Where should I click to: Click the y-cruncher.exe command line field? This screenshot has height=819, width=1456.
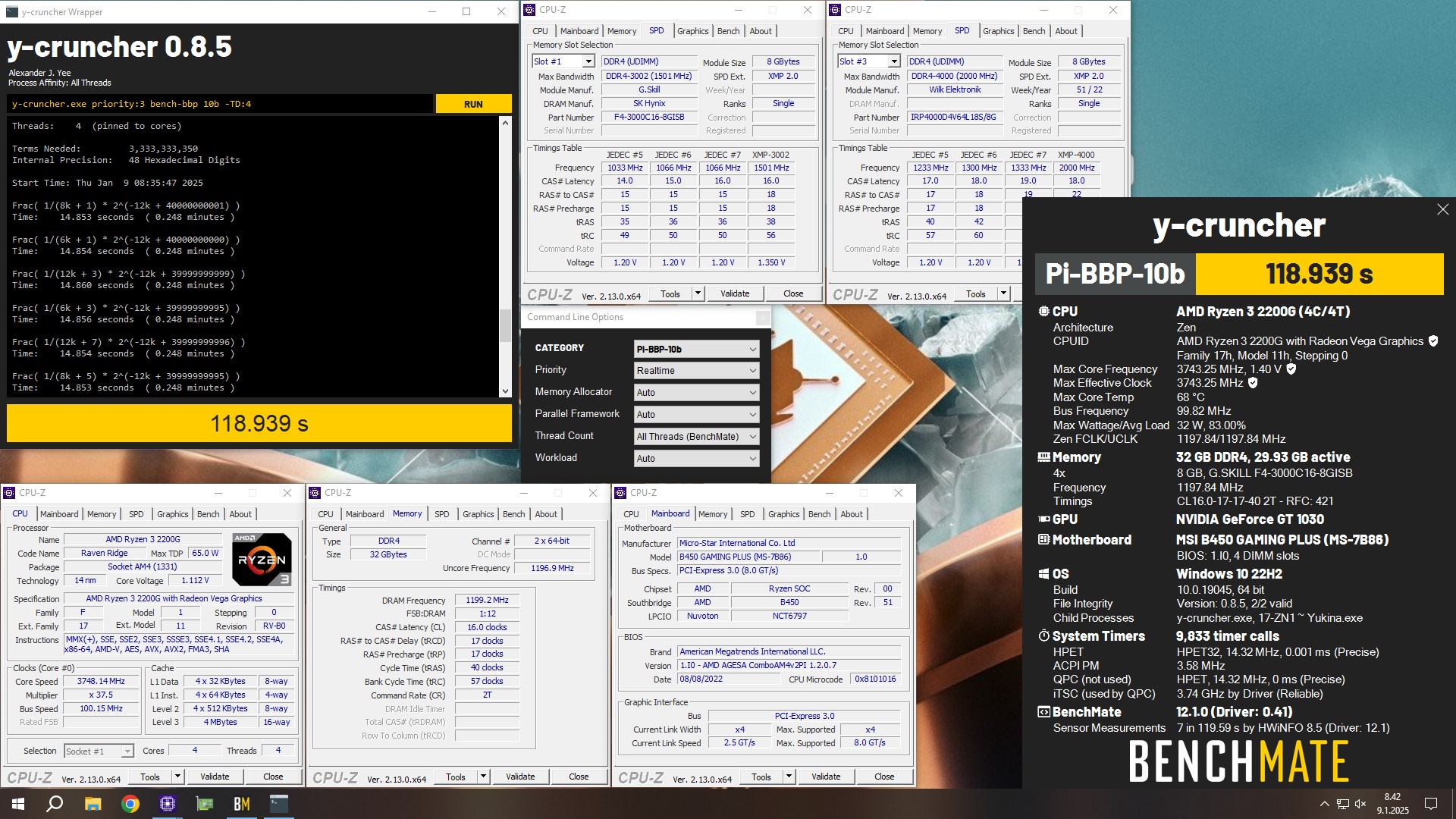220,104
